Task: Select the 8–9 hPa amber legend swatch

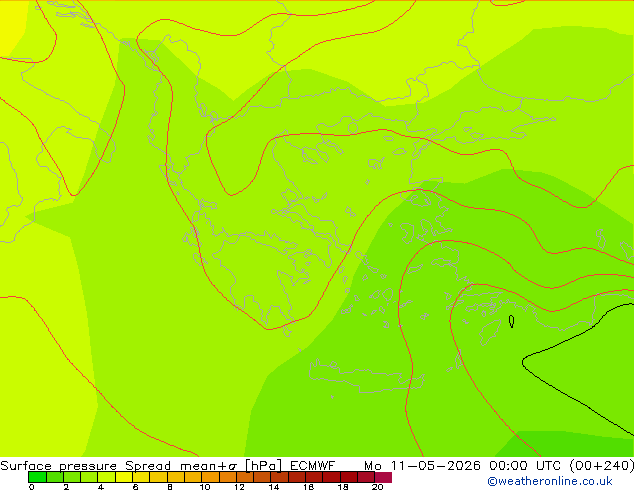Action: coord(176,477)
